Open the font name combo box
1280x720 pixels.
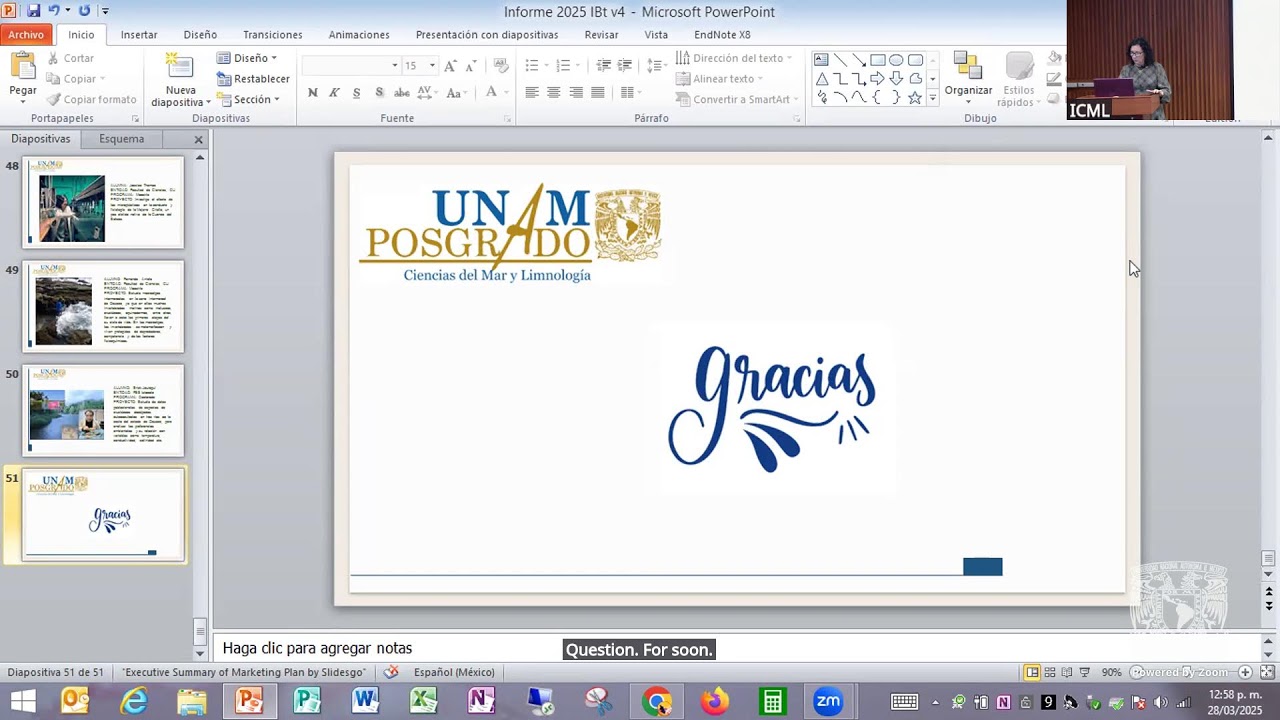coord(350,66)
